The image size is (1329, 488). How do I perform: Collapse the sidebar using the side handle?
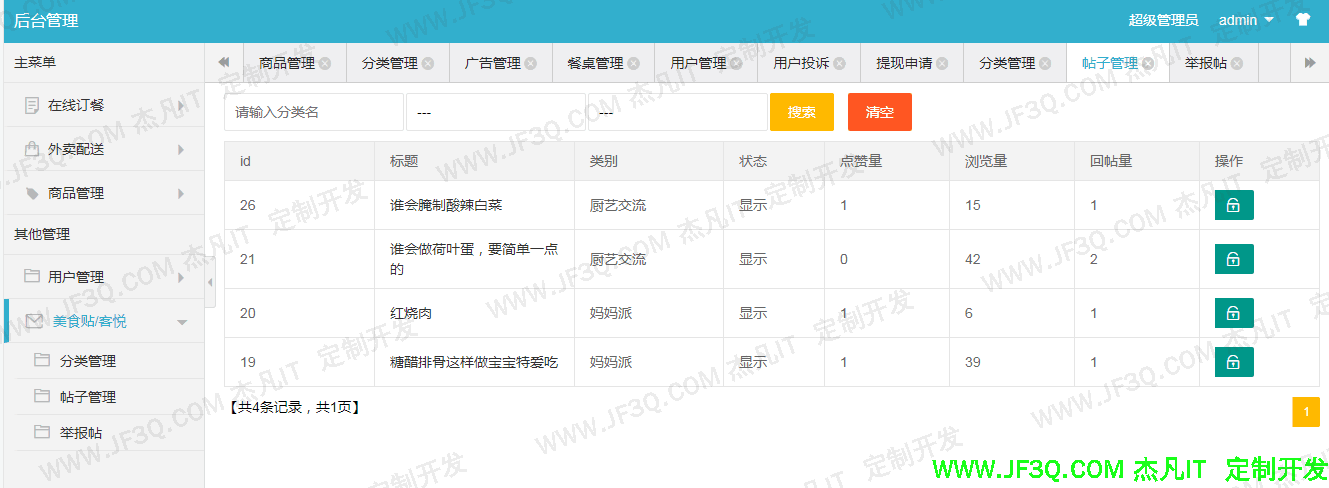click(x=210, y=283)
